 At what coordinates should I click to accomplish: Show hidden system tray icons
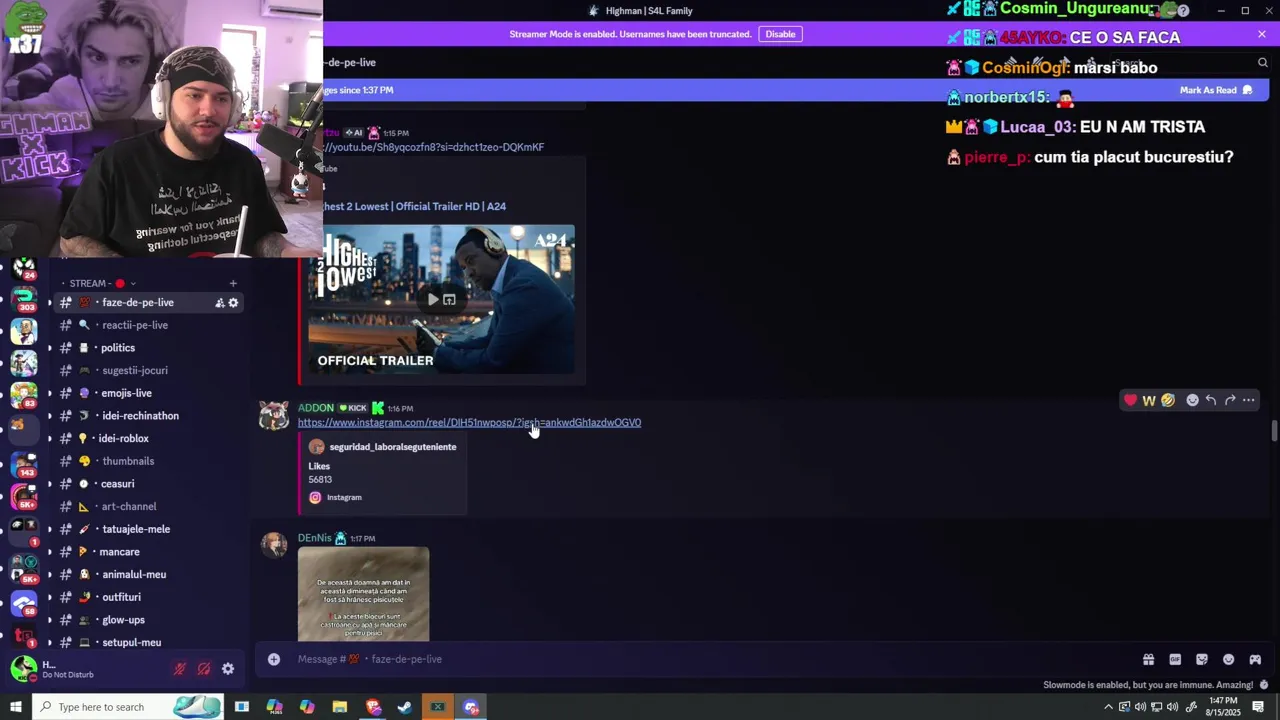(x=1108, y=707)
